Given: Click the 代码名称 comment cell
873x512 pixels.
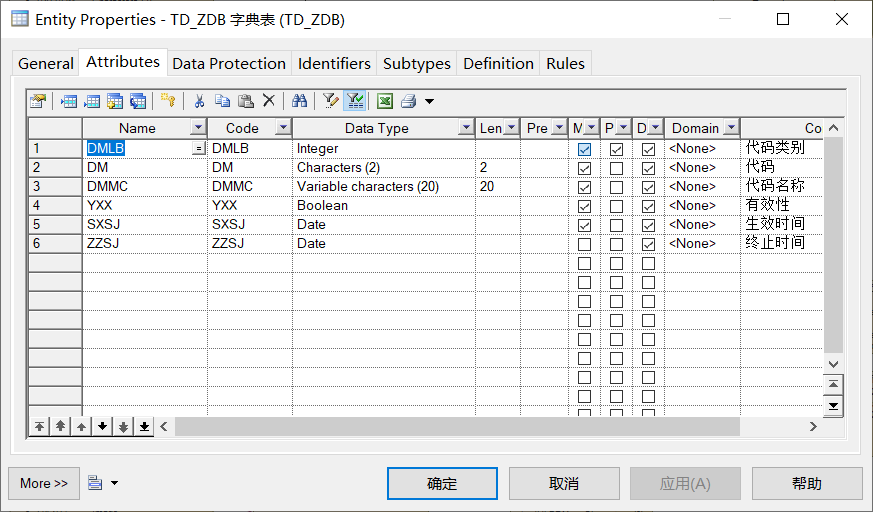Looking at the screenshot, I should pos(782,186).
